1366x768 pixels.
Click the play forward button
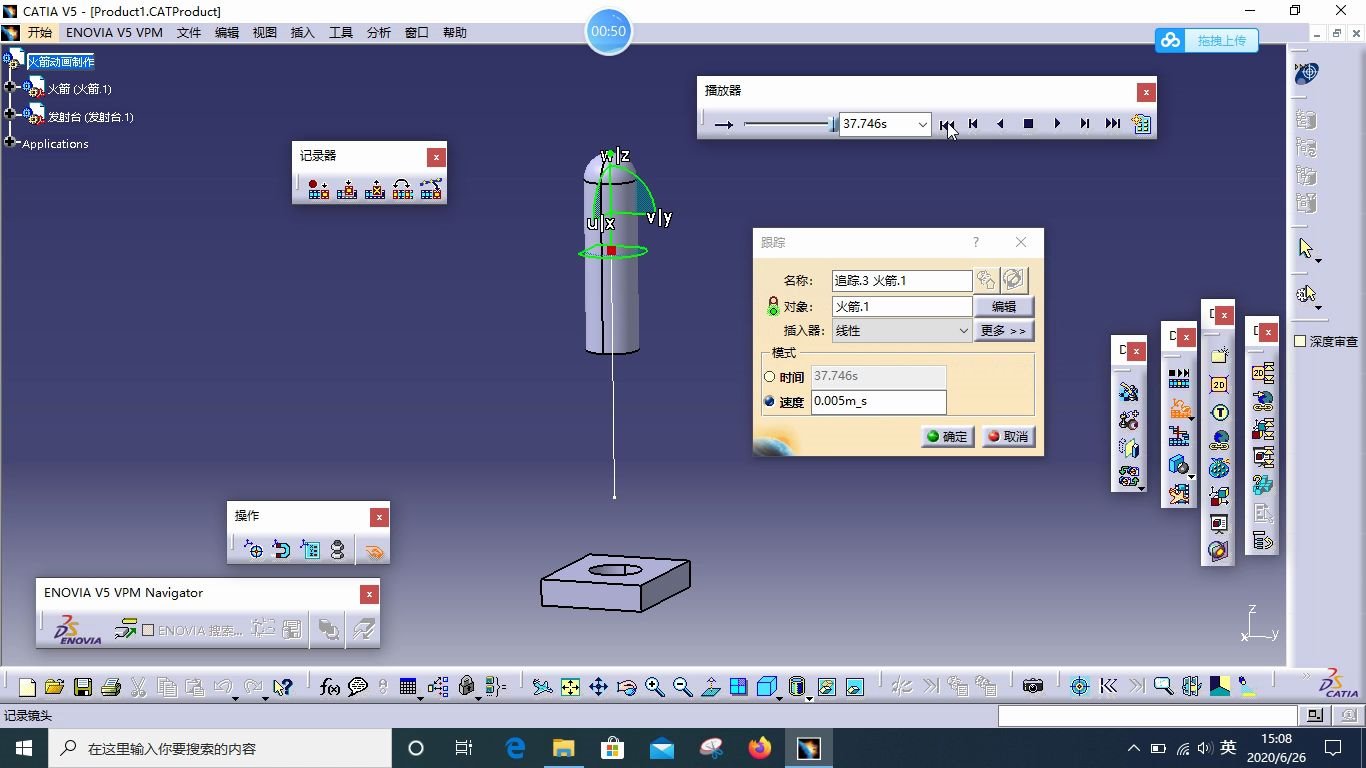(x=1057, y=124)
